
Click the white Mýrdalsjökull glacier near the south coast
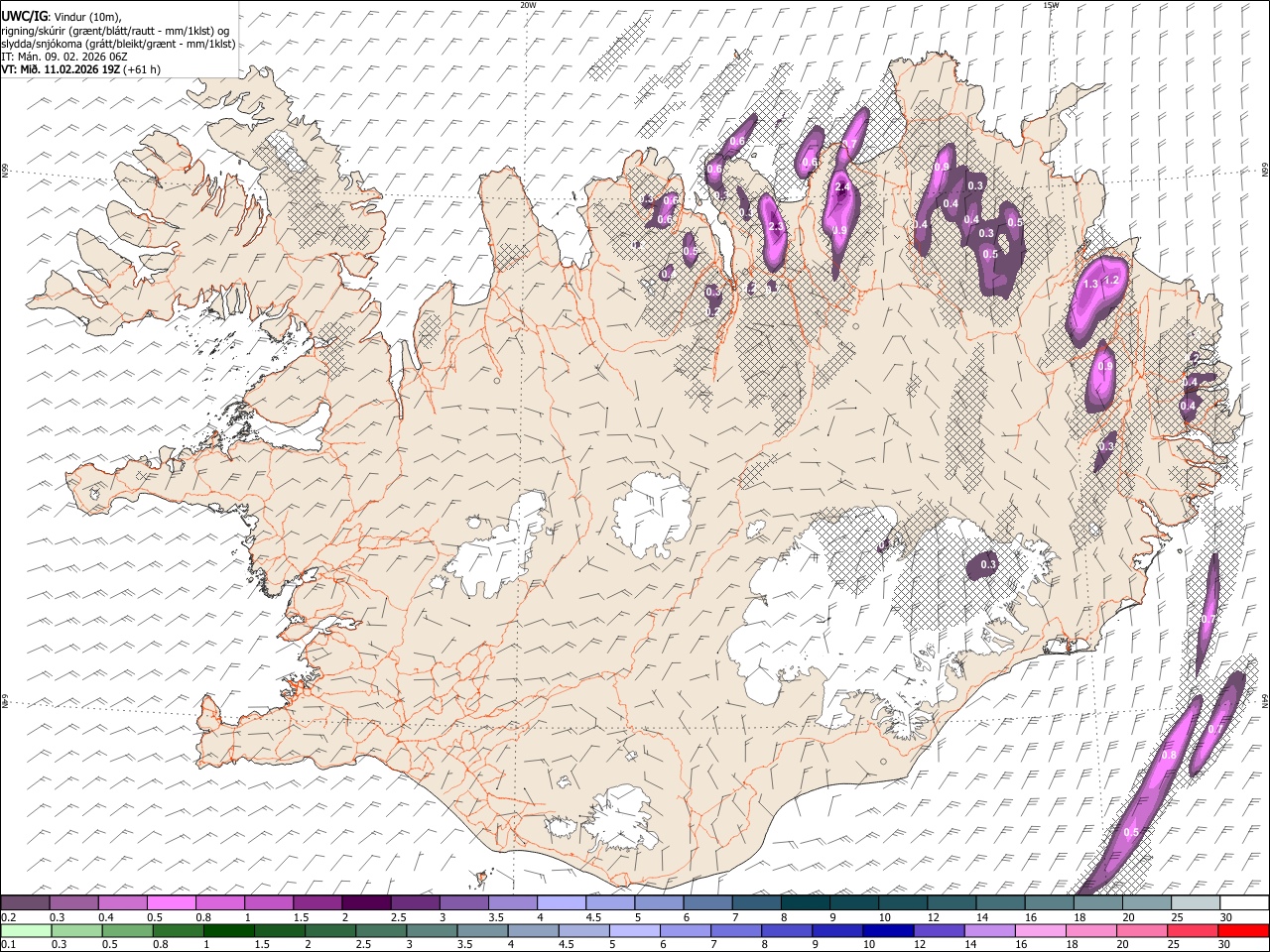tap(620, 818)
